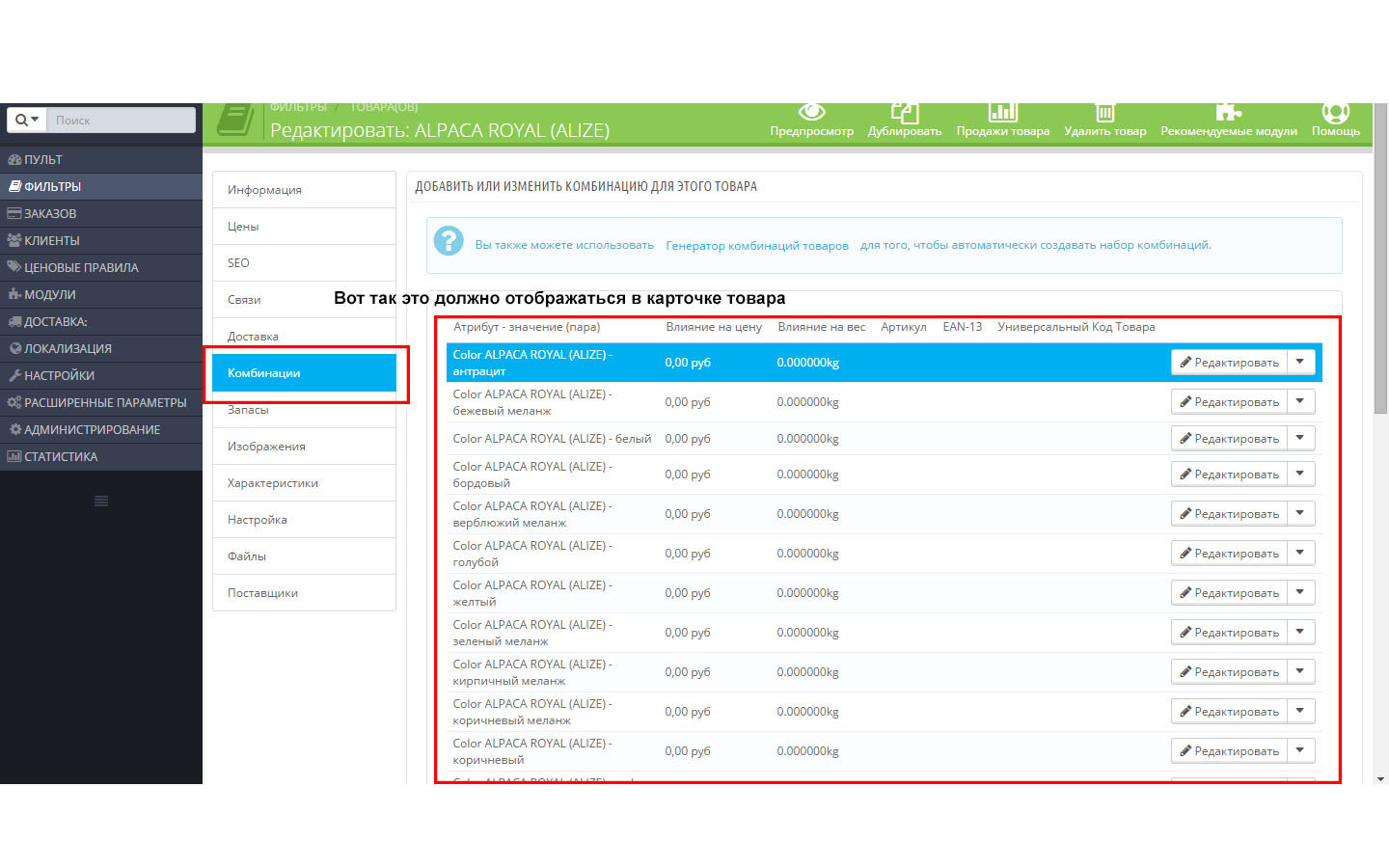
Task: Expand actions dropdown for голубой row
Action: point(1300,554)
